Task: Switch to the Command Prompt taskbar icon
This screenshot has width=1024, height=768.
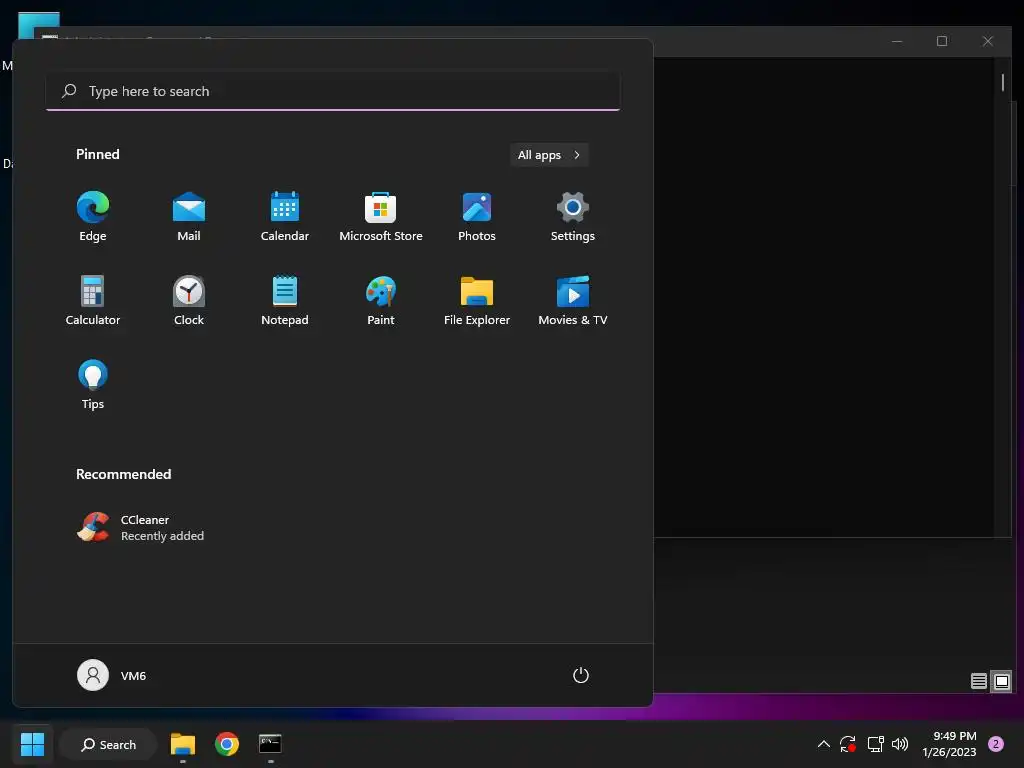Action: click(x=270, y=744)
